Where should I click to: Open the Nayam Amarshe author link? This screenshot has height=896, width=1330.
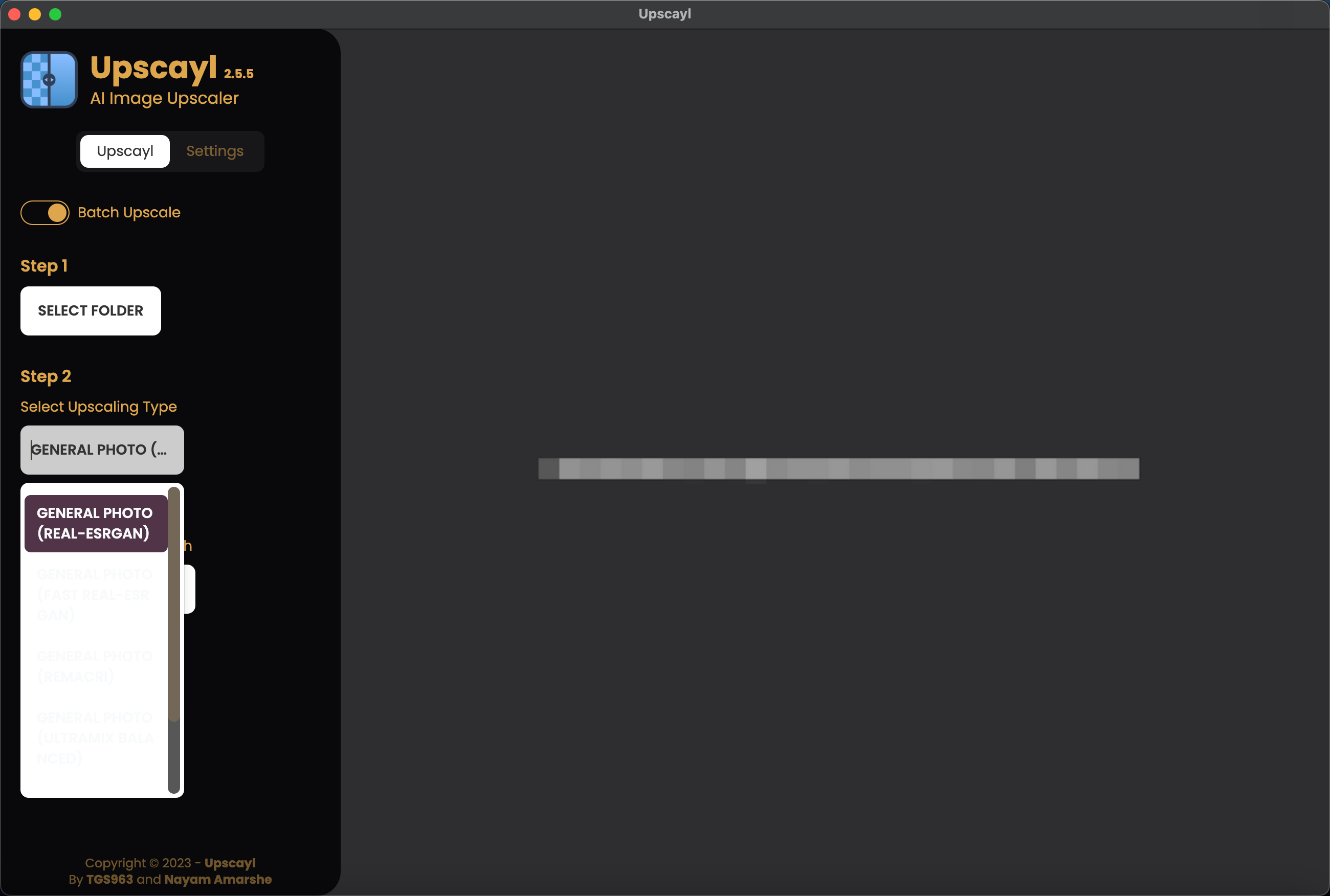coord(218,879)
